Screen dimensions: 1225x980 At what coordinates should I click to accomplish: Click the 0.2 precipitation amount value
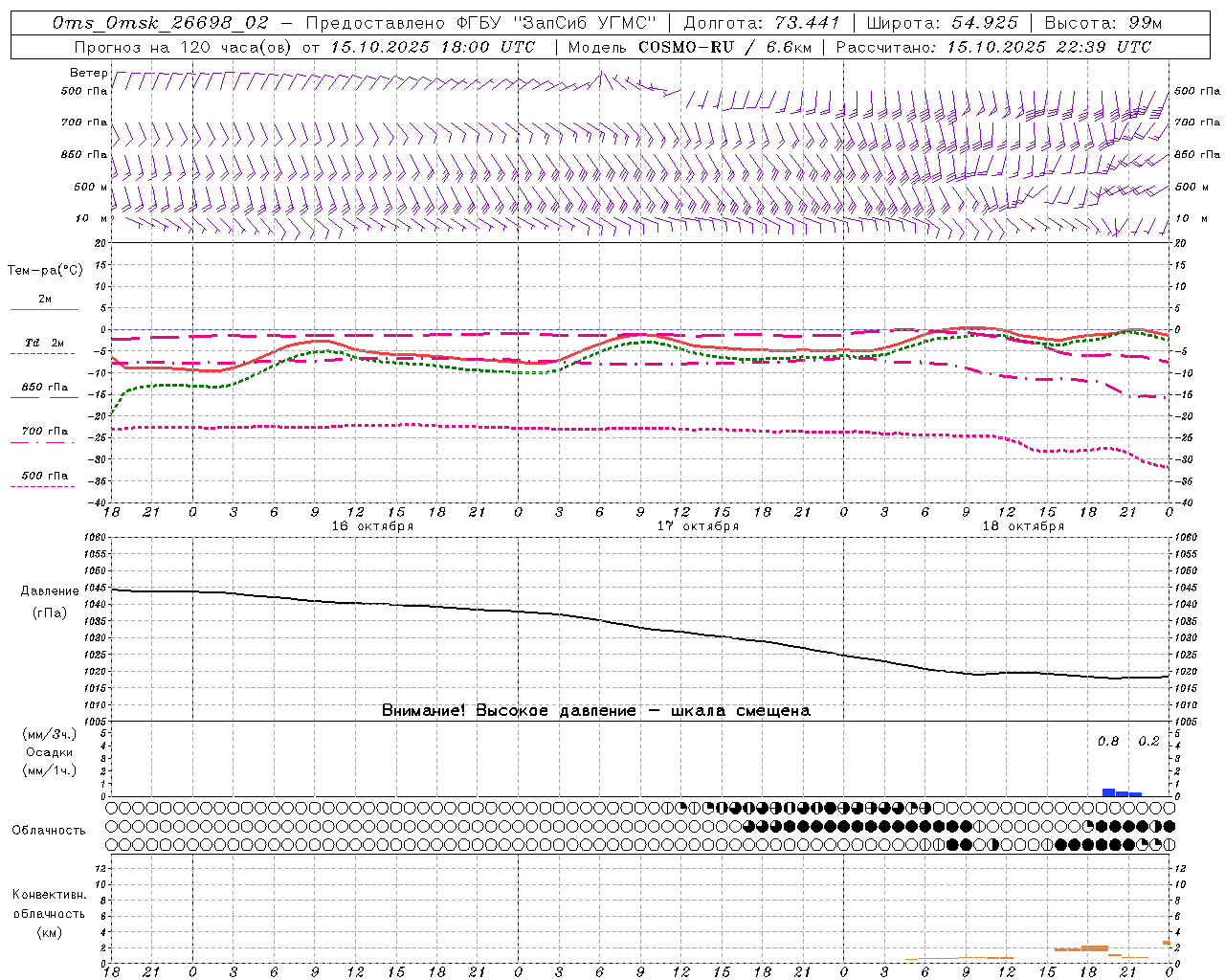click(x=1148, y=742)
